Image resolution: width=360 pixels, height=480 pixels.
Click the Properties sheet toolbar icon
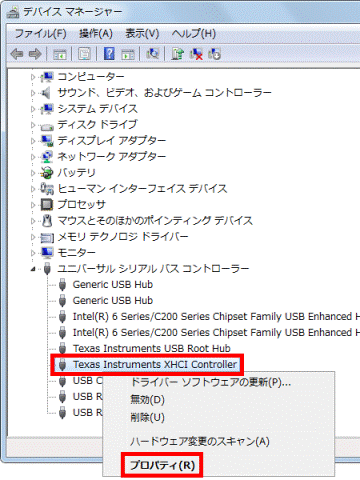(x=84, y=54)
